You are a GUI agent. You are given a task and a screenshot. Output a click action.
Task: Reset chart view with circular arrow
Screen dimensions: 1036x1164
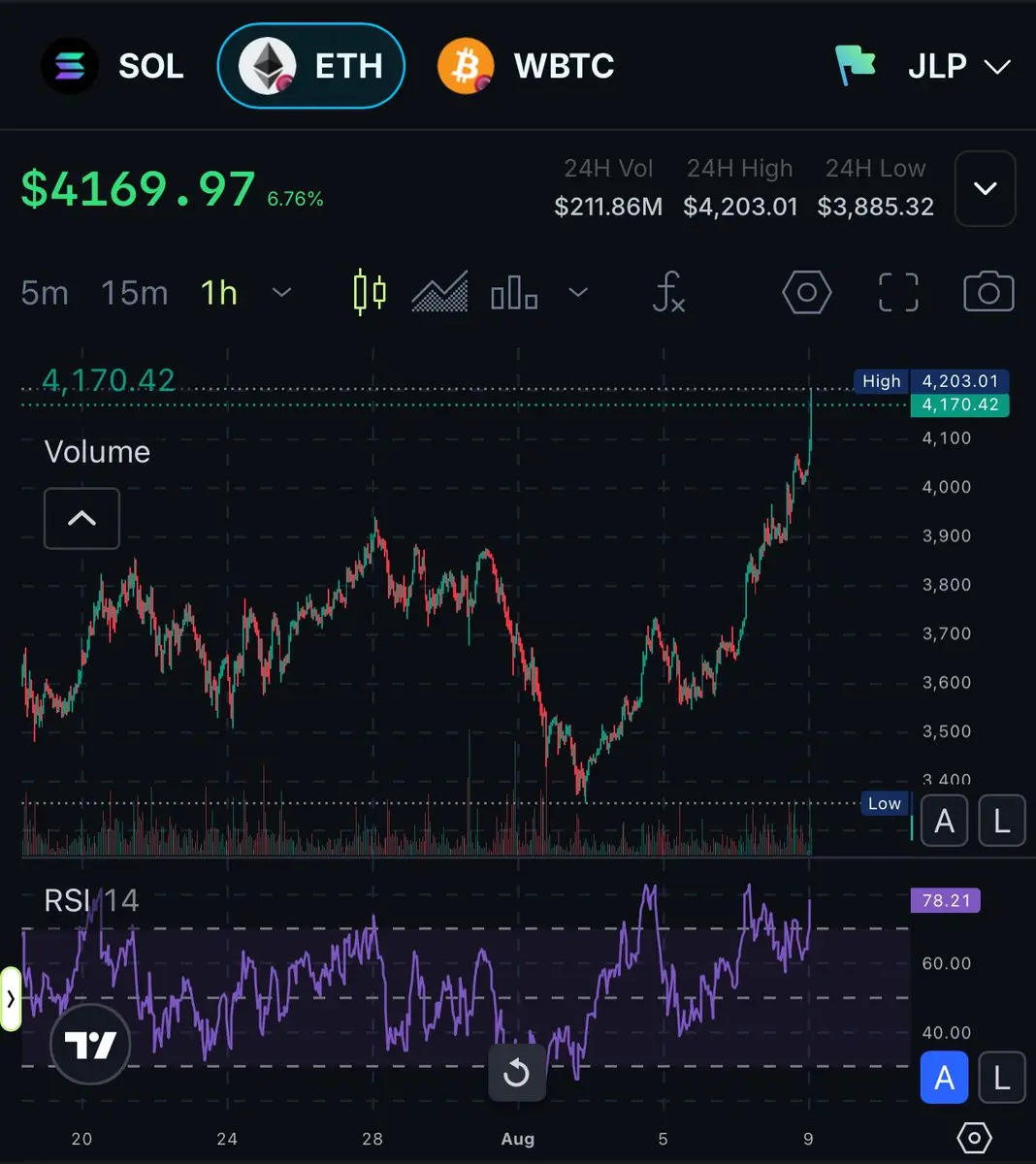[x=516, y=1073]
